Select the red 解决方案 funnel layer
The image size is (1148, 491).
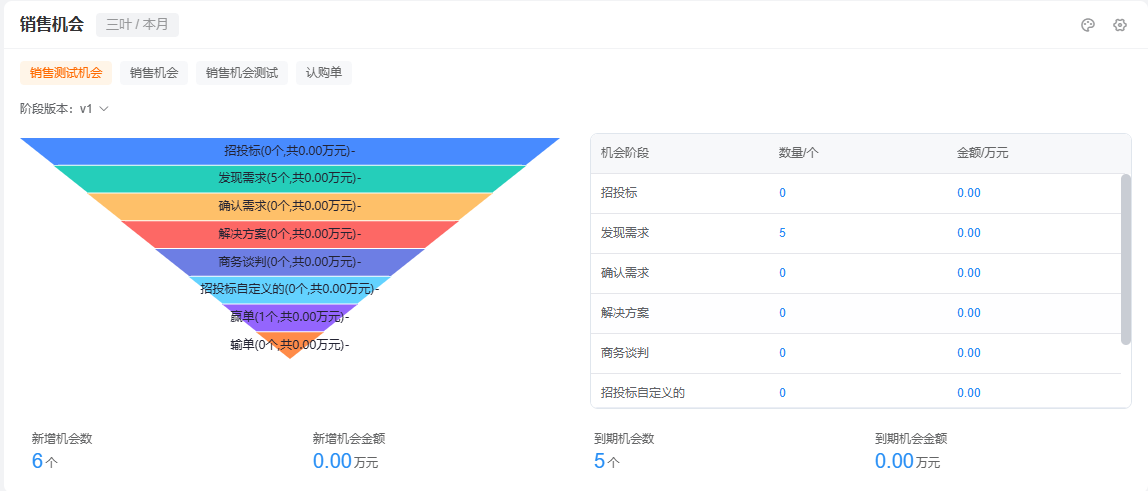tap(290, 234)
